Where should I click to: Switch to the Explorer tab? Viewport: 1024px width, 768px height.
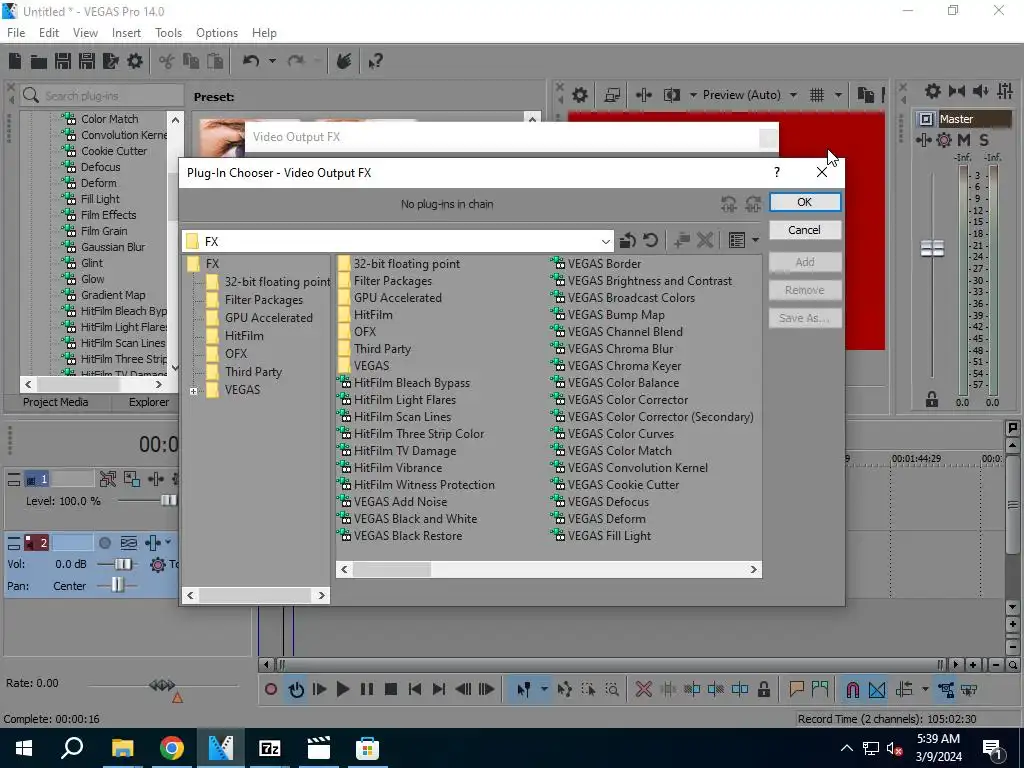(148, 402)
